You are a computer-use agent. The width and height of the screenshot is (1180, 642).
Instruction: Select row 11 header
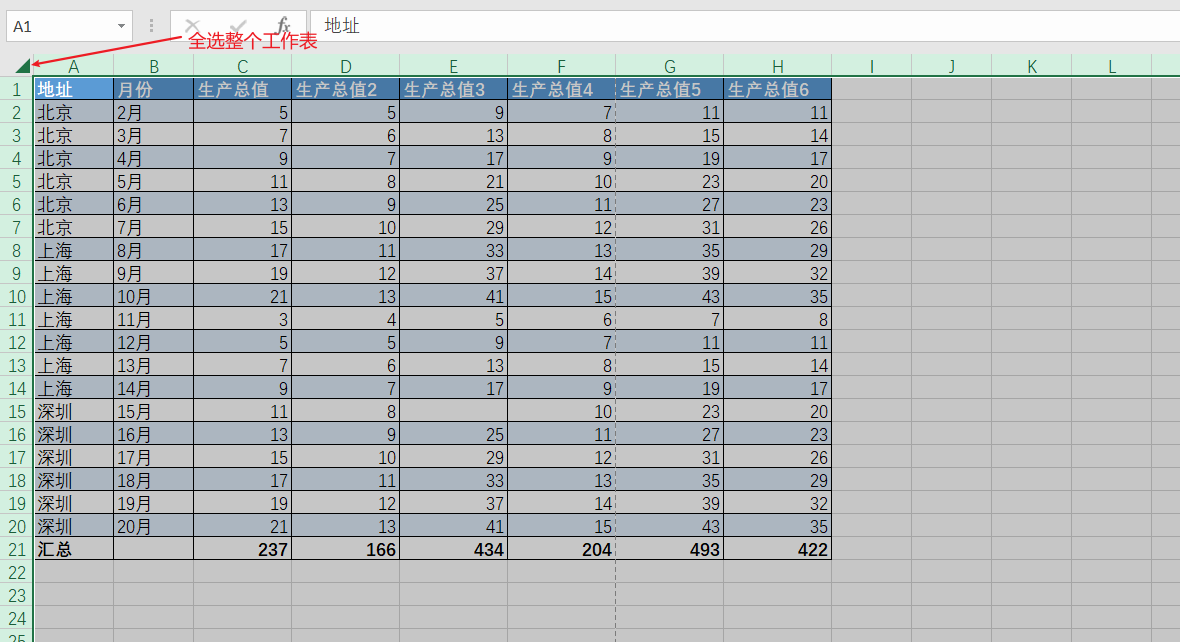coord(17,319)
